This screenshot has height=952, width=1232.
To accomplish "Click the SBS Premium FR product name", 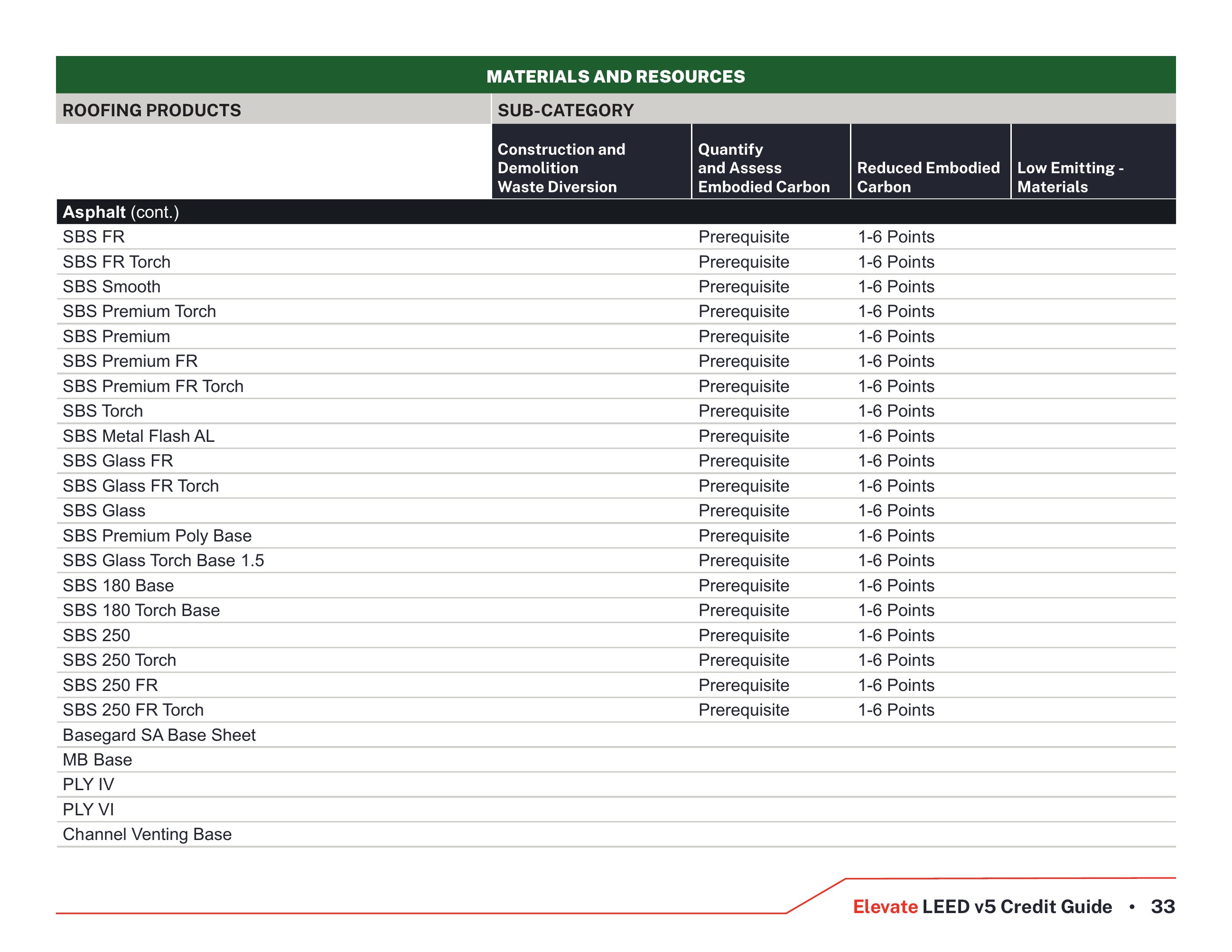I will (131, 361).
